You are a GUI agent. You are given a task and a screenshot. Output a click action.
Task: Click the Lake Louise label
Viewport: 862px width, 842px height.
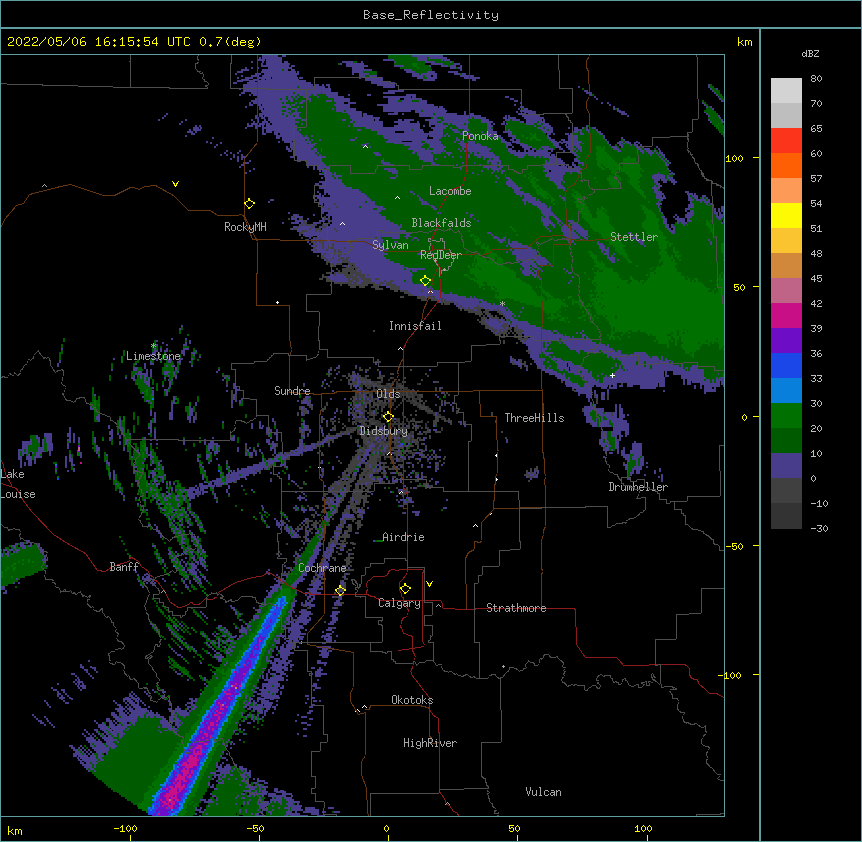pyautogui.click(x=18, y=484)
